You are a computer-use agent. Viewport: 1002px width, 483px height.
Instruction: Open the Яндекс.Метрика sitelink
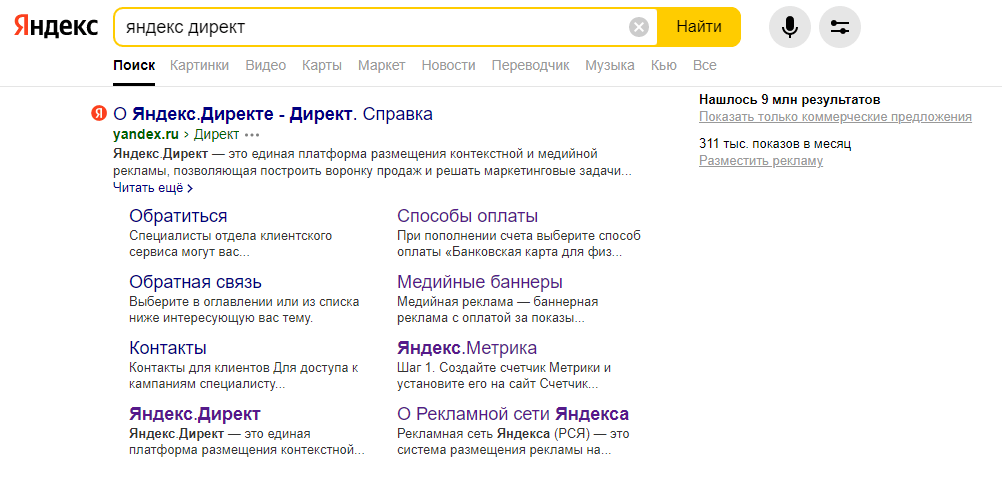467,348
